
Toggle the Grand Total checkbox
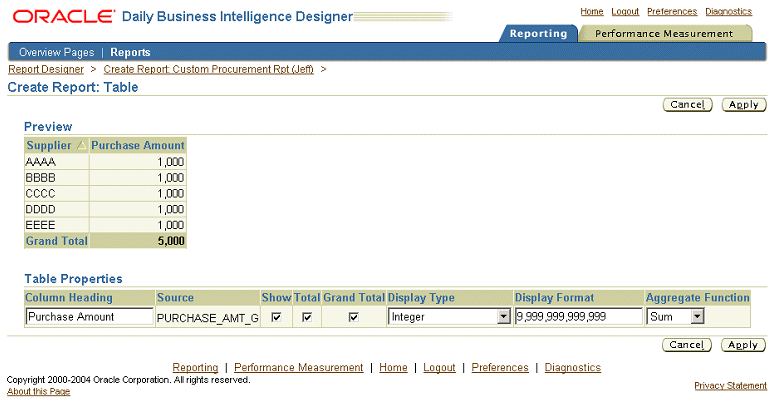coord(354,317)
